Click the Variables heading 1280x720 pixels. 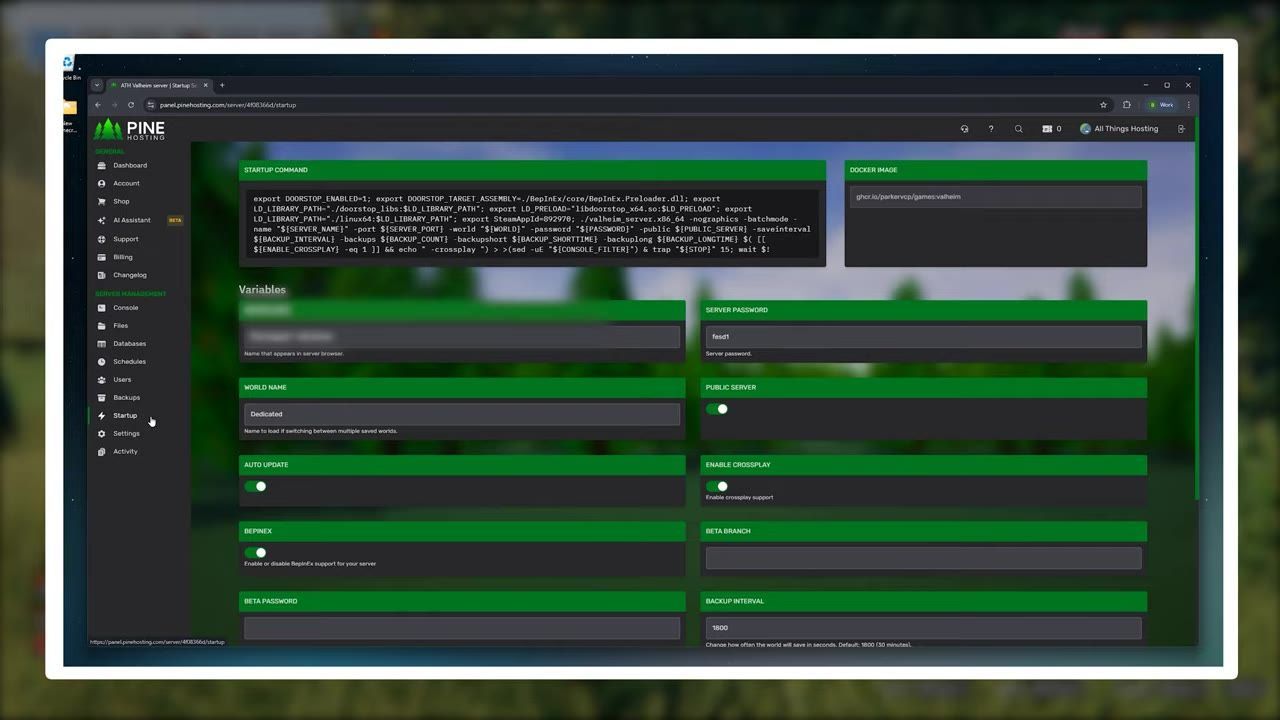(x=262, y=289)
